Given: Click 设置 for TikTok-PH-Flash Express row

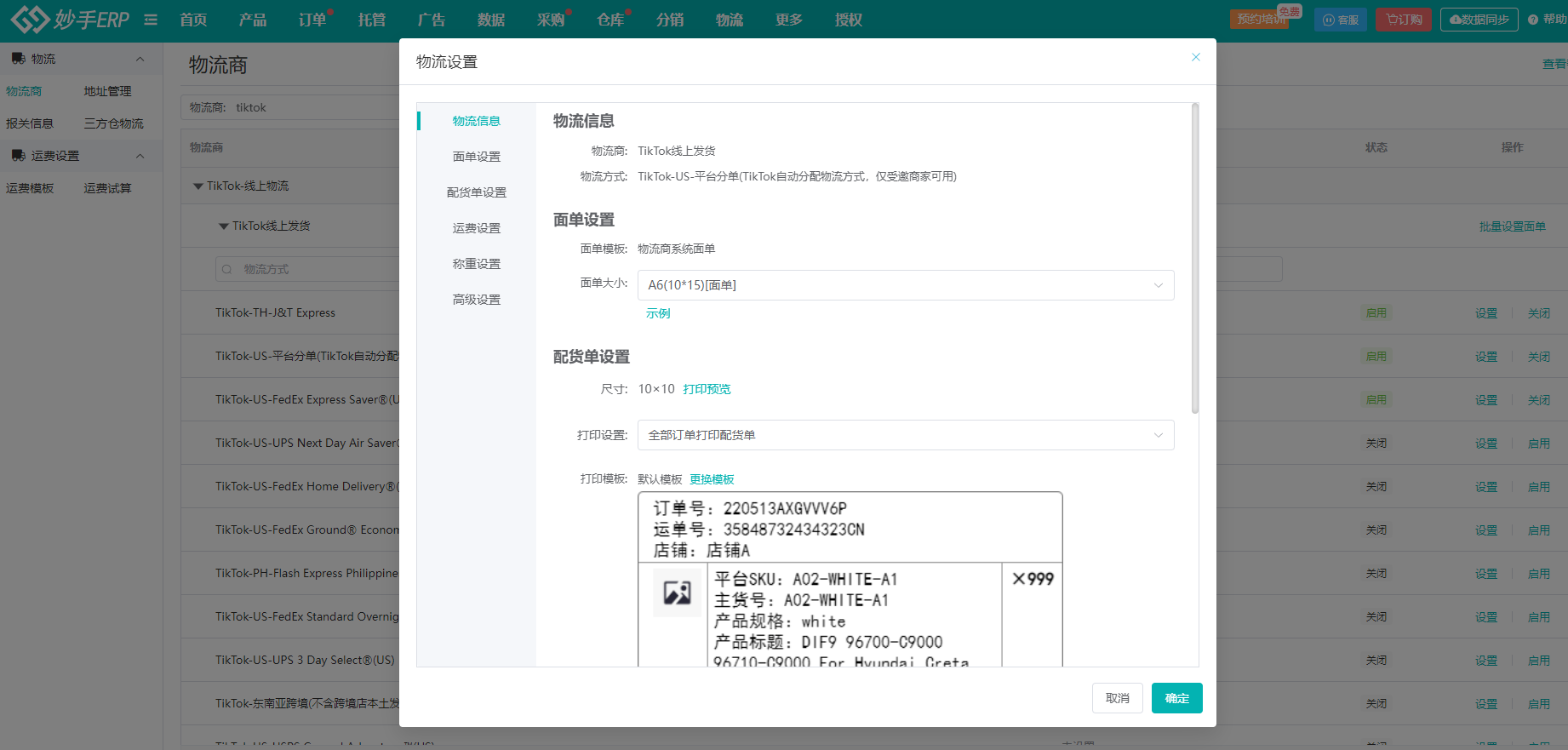Looking at the screenshot, I should click(1486, 574).
